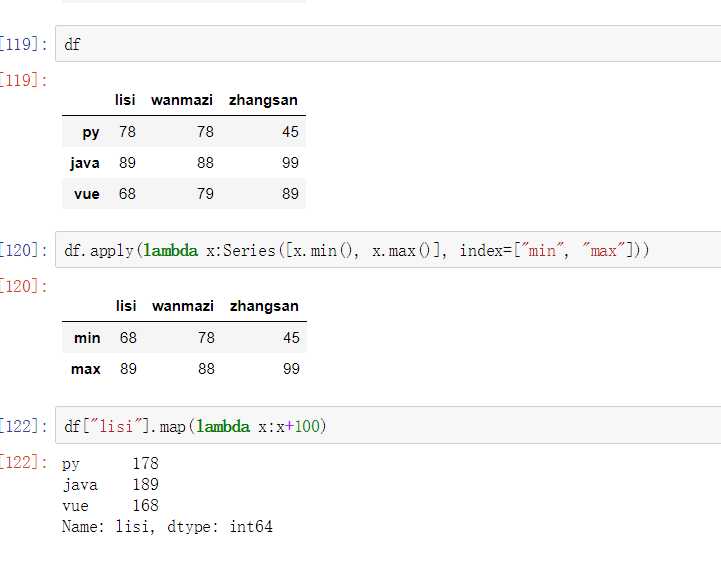721x583 pixels.
Task: Click the value 178 in the map output
Action: click(x=145, y=464)
